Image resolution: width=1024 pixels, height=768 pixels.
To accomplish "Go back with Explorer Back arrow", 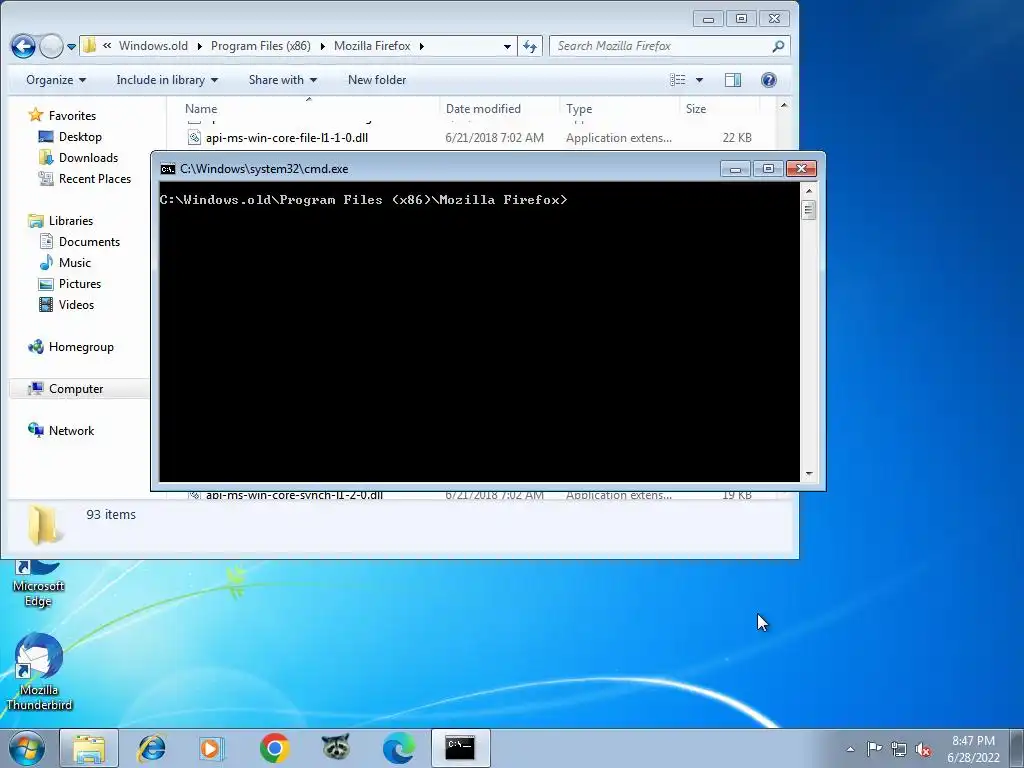I will pos(24,46).
